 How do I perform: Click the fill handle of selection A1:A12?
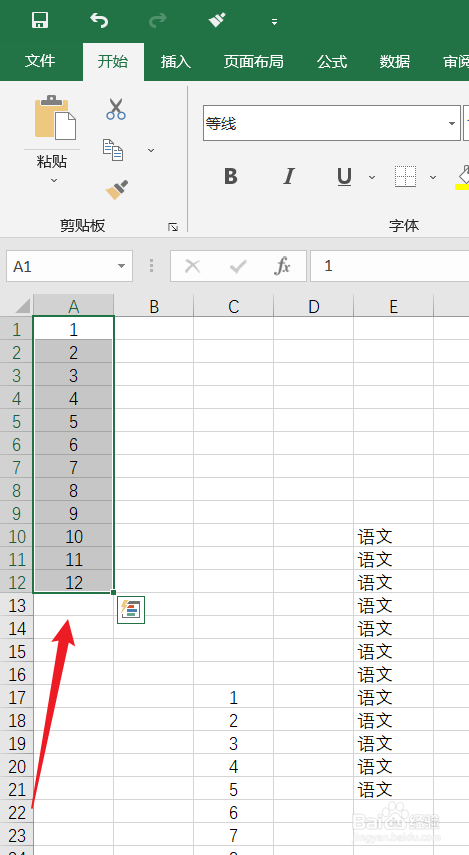[113, 592]
